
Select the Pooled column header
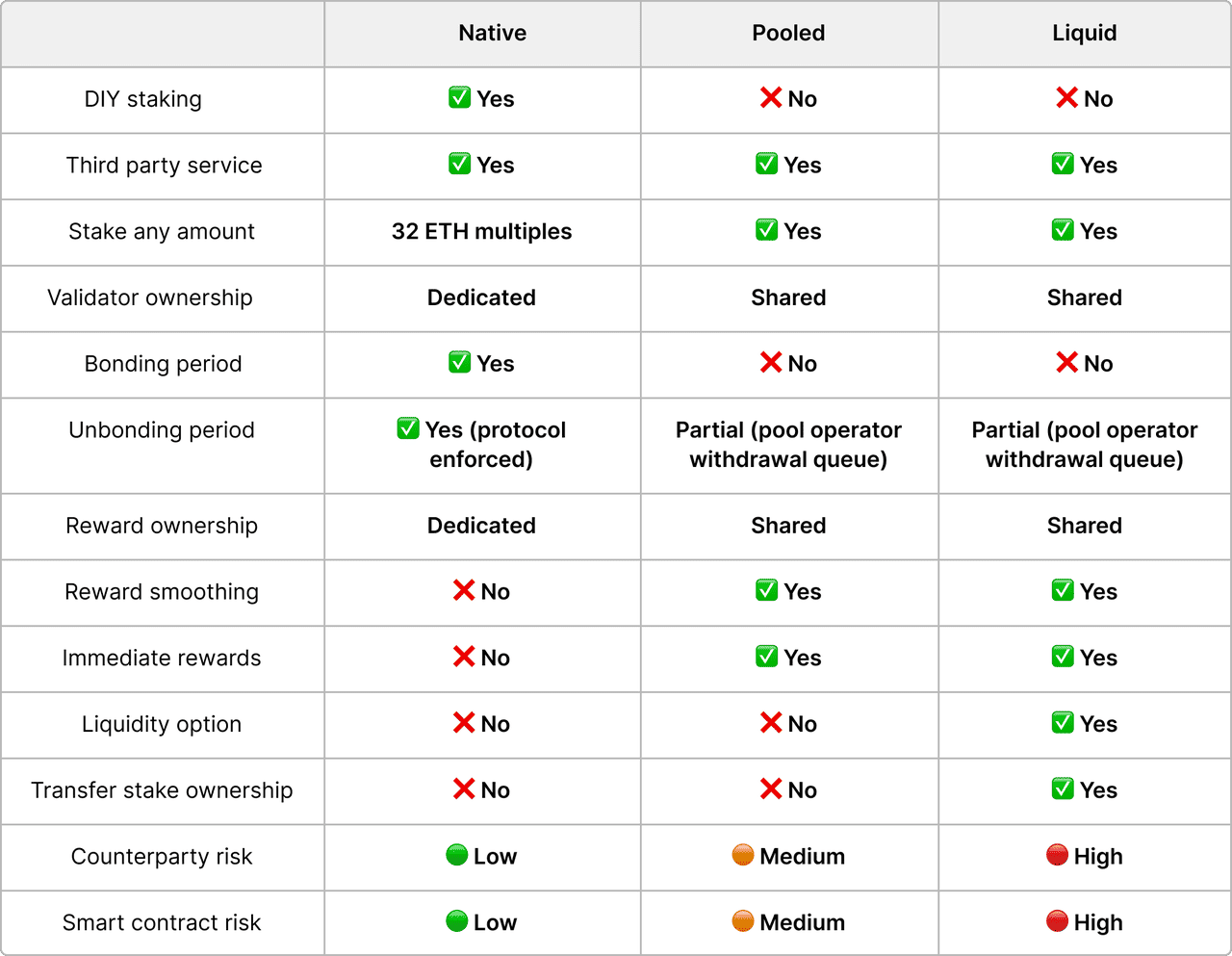(x=788, y=33)
